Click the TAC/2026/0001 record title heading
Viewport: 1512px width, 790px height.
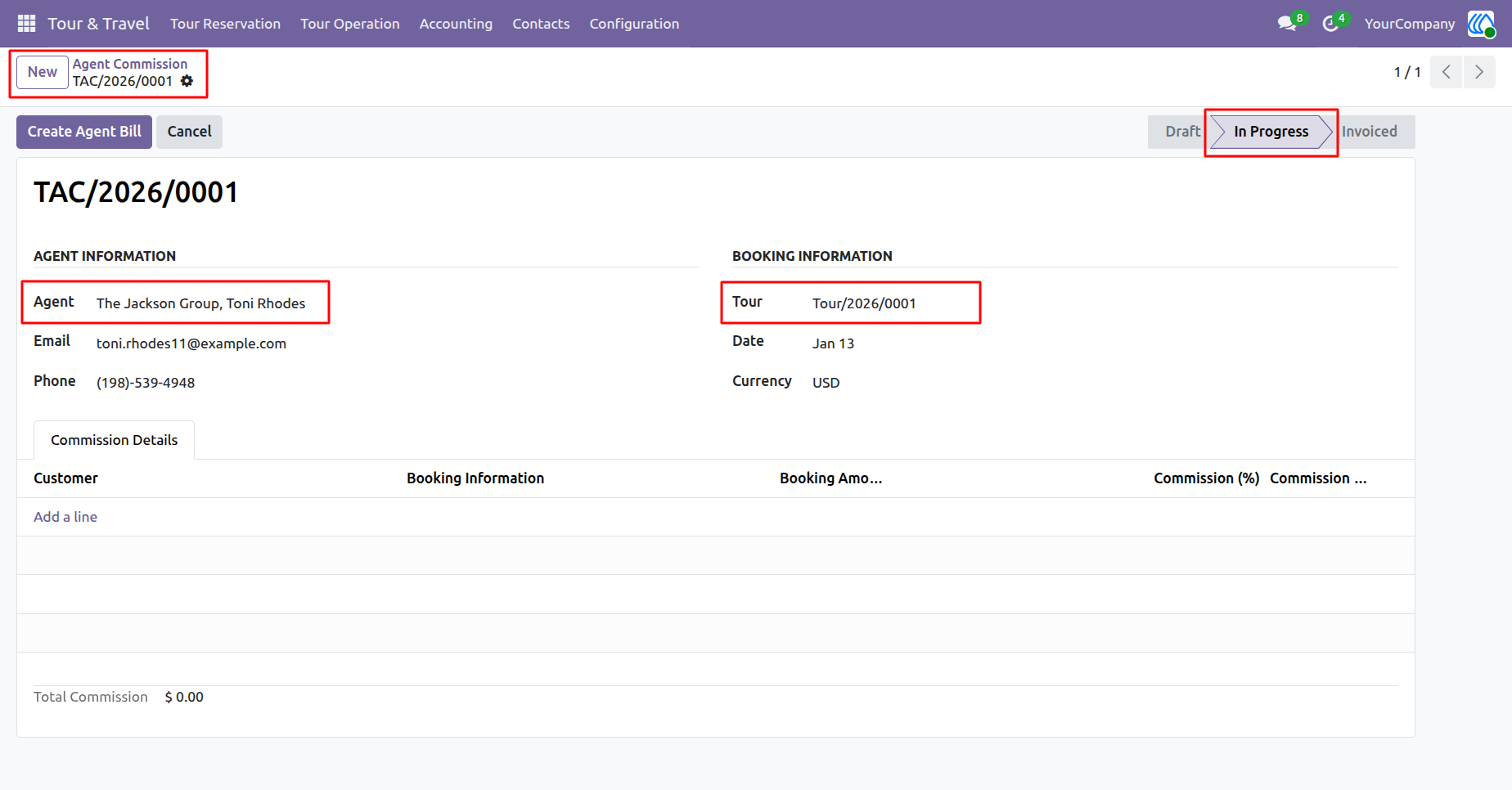136,192
